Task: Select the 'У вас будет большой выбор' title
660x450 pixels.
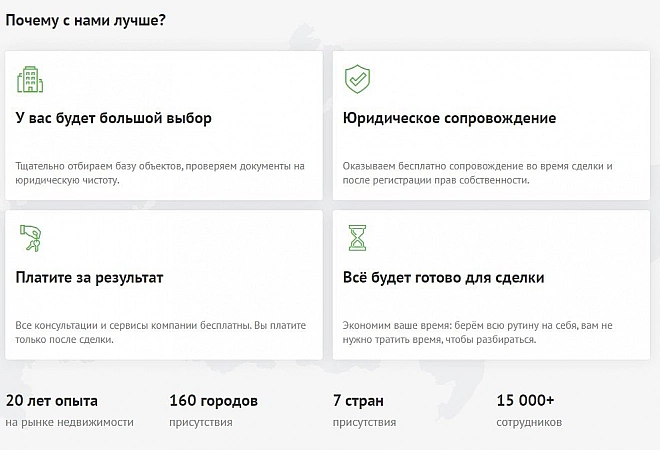Action: coord(114,119)
